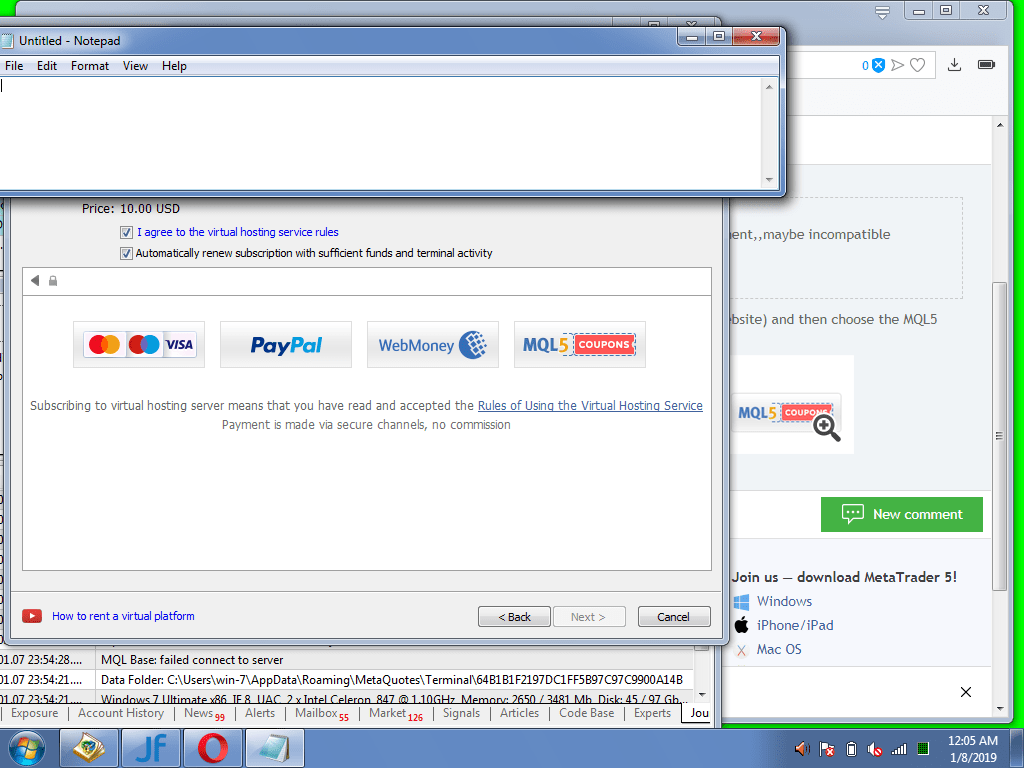Dismiss the browser bottom bar with X
The image size is (1024, 768).
966,692
